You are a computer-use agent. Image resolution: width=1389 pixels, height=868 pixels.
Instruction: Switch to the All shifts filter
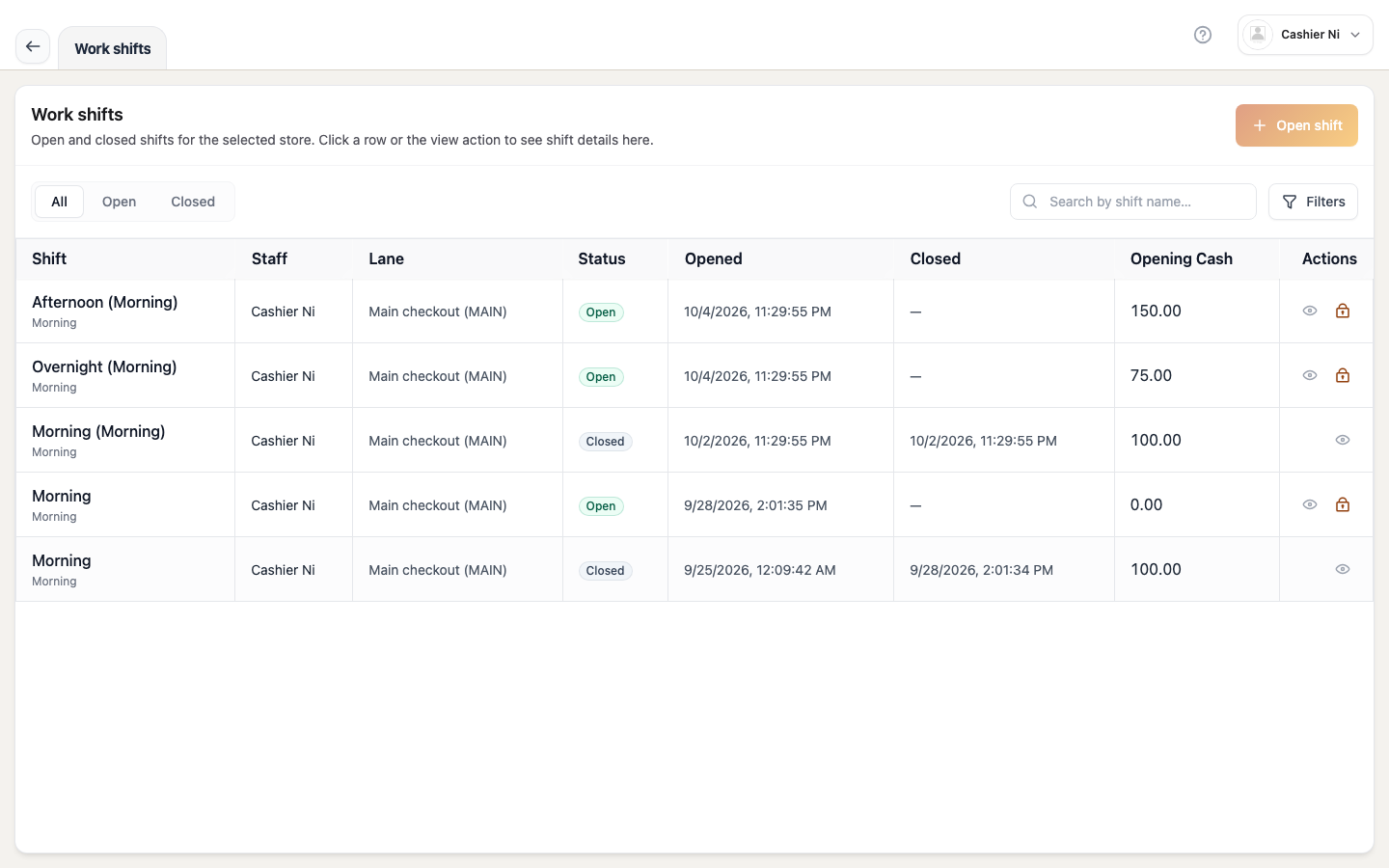(x=59, y=202)
